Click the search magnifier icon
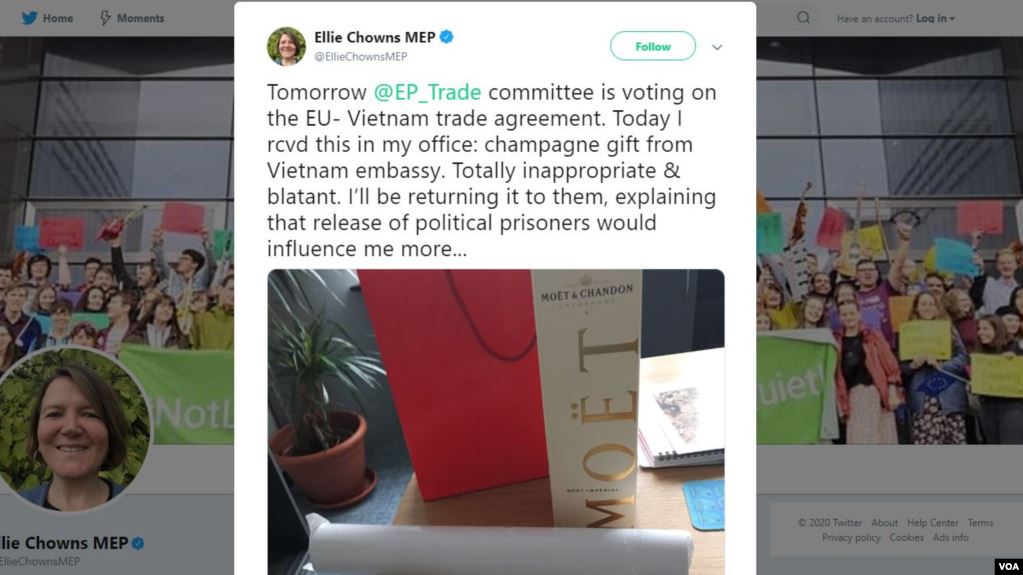1023x575 pixels. click(x=803, y=18)
